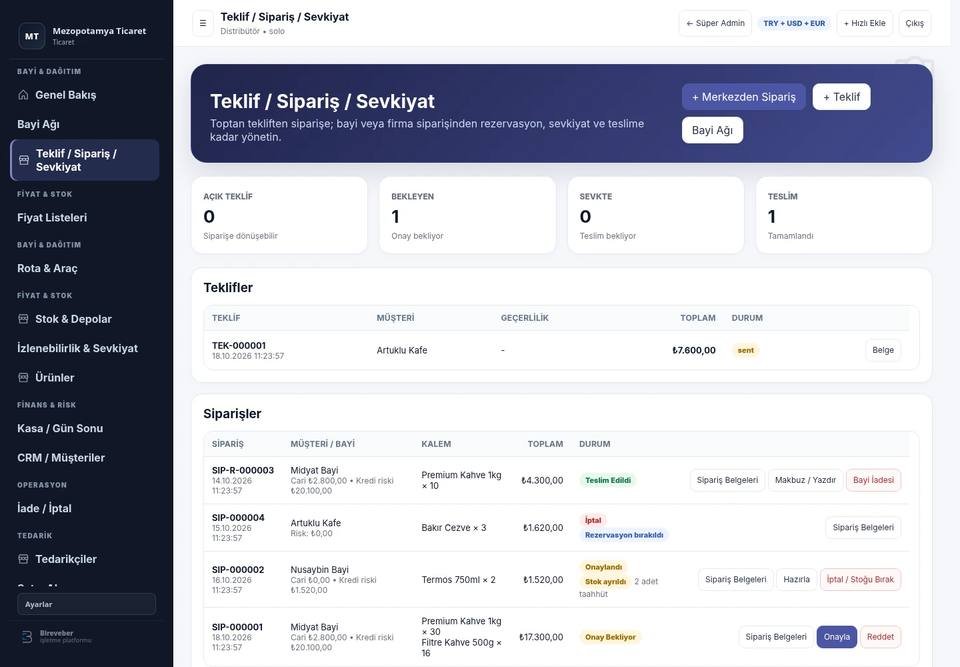Go to Rota & Araç
The image size is (960, 667).
(x=84, y=268)
